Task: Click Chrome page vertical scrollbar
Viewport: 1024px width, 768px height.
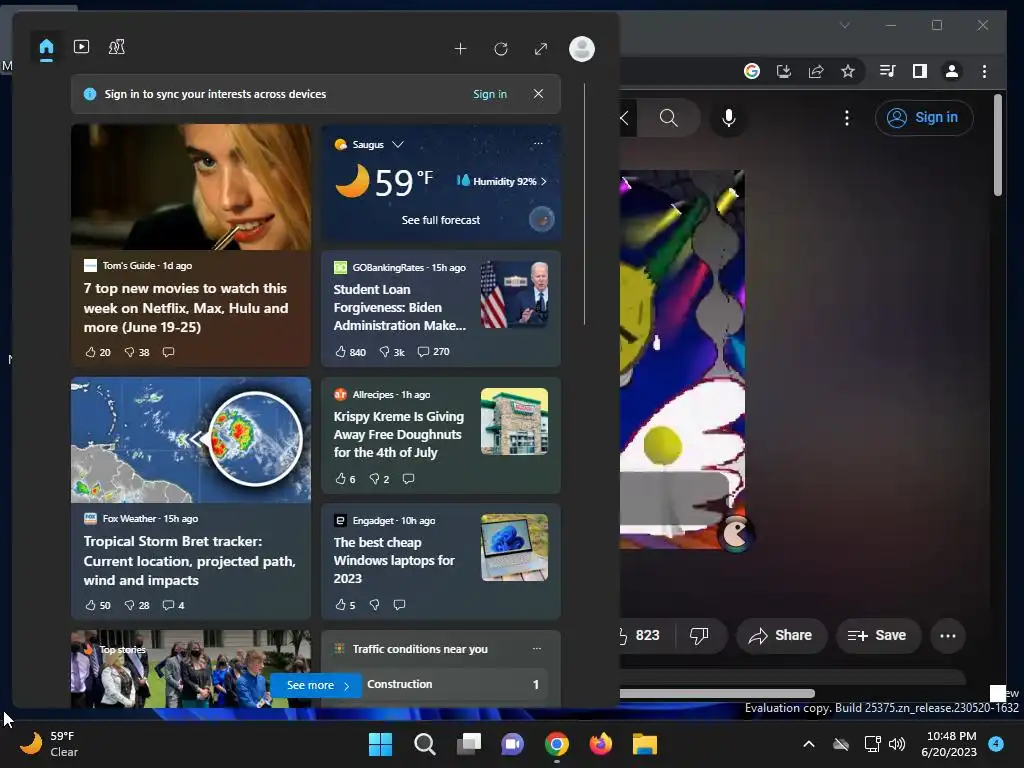Action: coord(997,145)
